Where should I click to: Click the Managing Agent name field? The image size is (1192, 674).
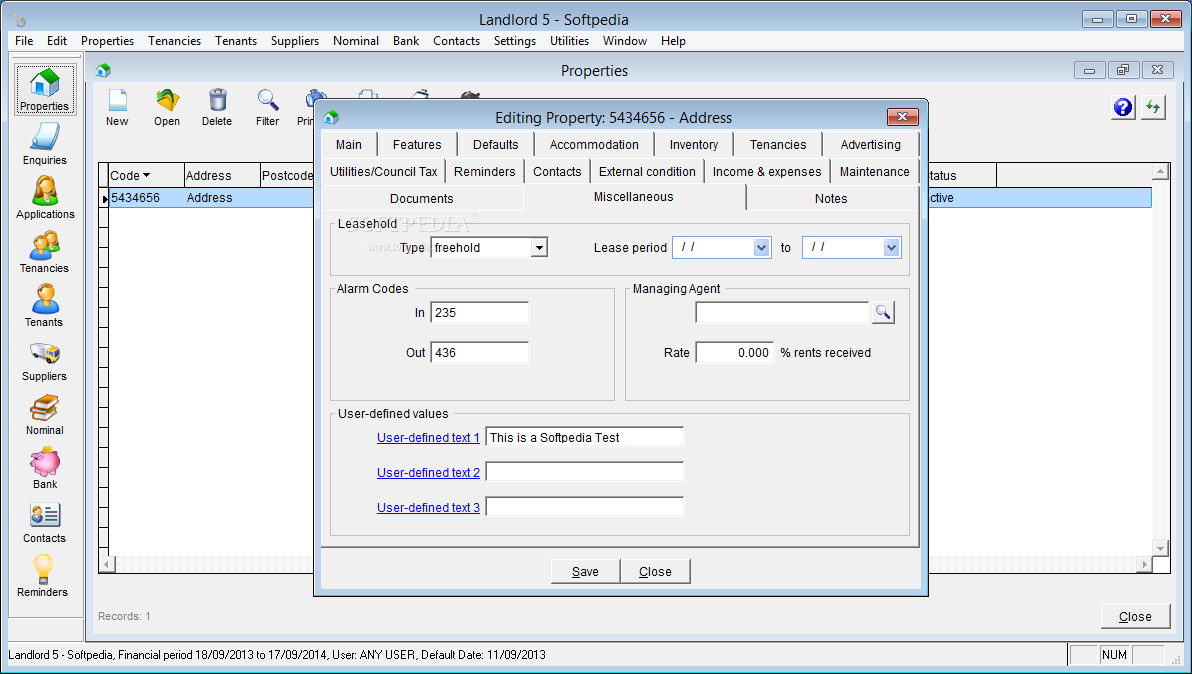(782, 312)
